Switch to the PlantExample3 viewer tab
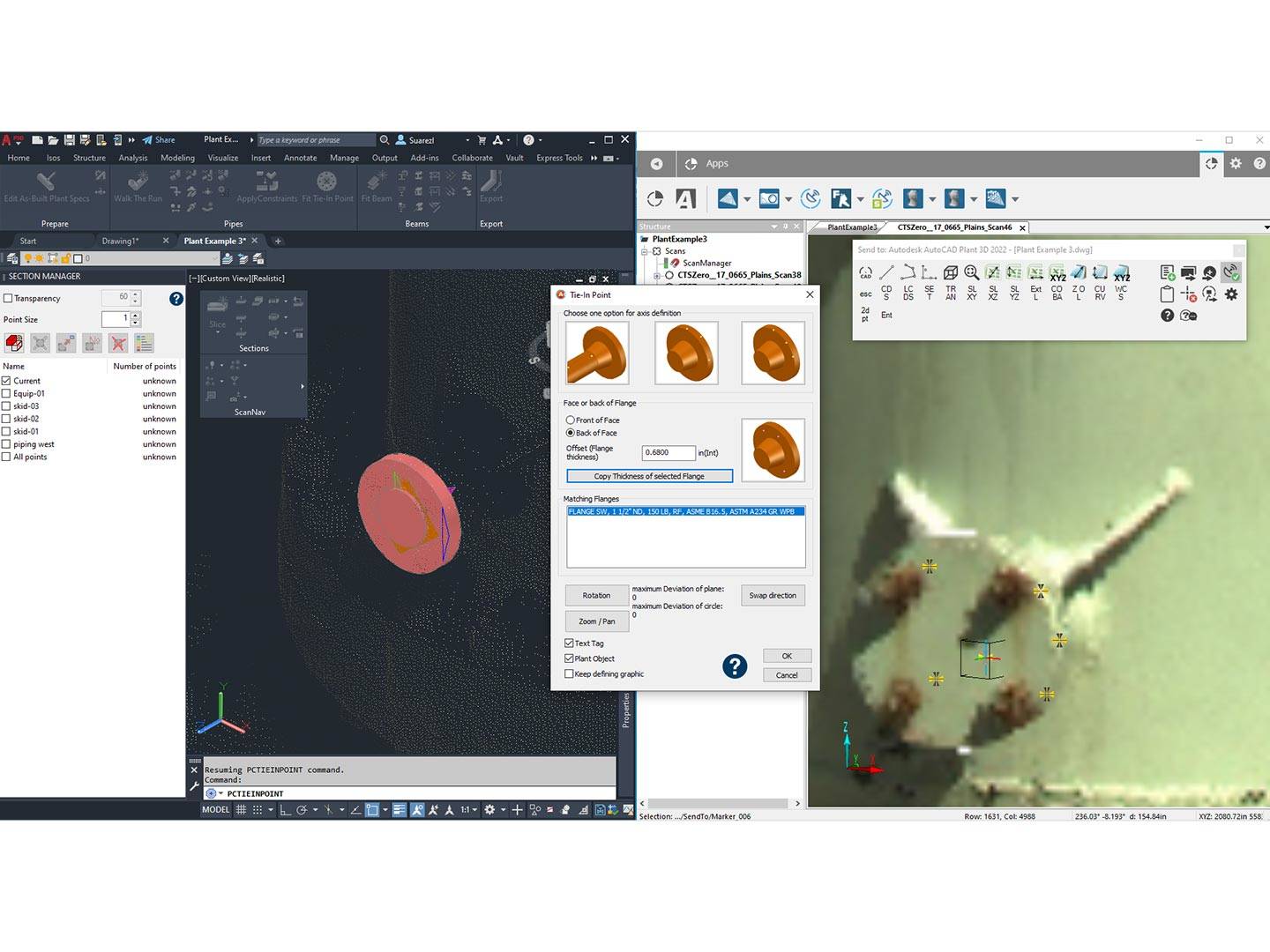This screenshot has width=1270, height=952. click(x=852, y=227)
